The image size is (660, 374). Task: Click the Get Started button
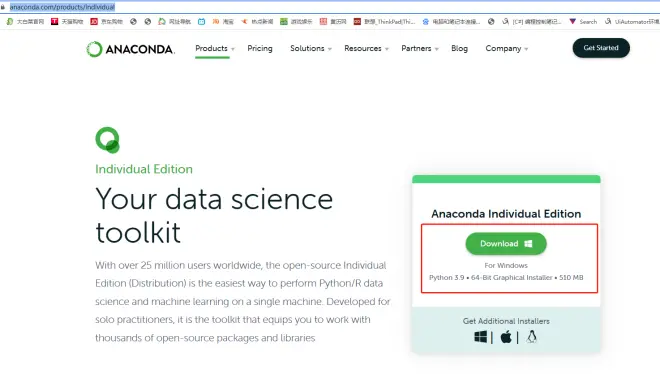point(601,48)
